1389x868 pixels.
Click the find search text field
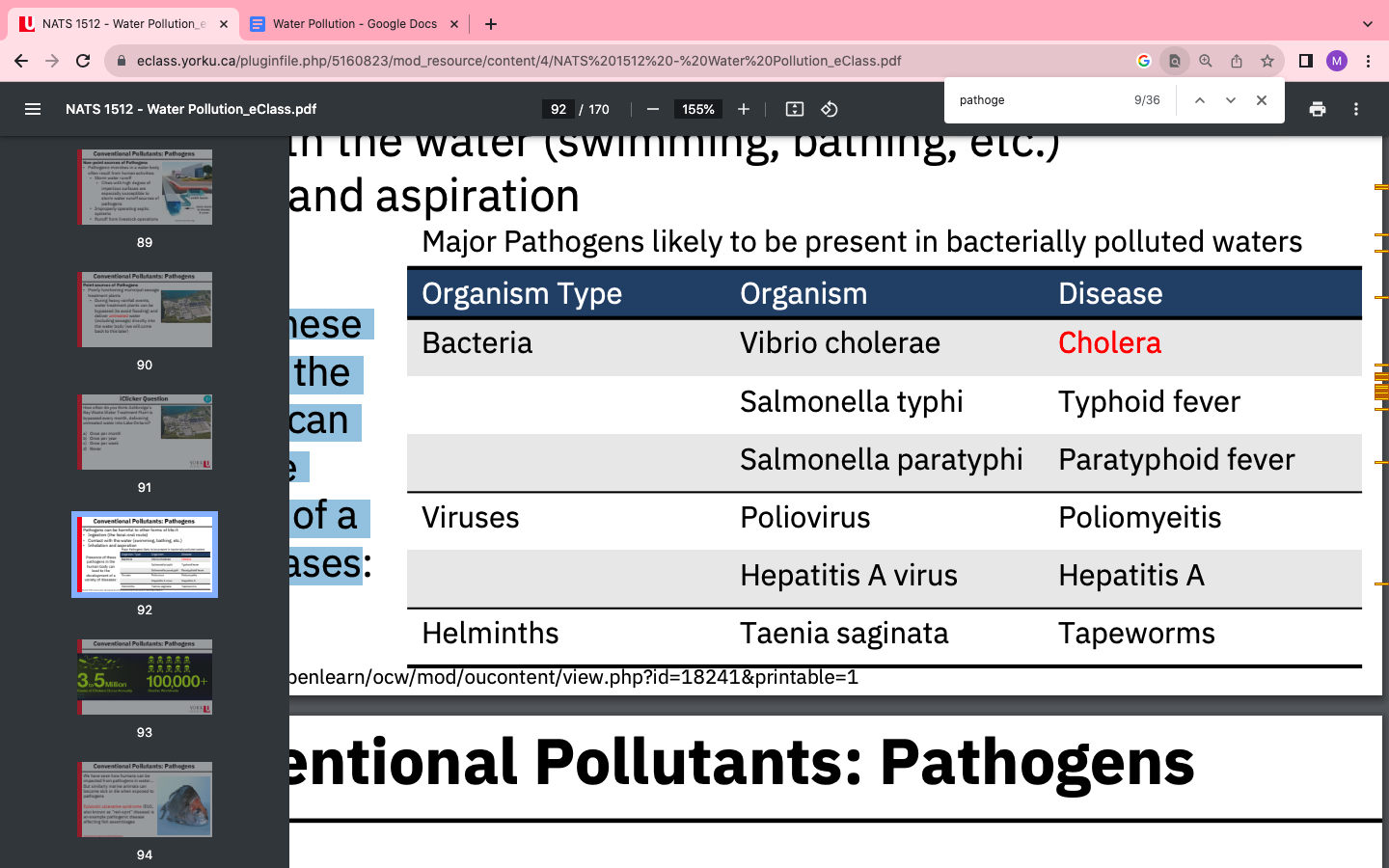pyautogui.click(x=1037, y=100)
